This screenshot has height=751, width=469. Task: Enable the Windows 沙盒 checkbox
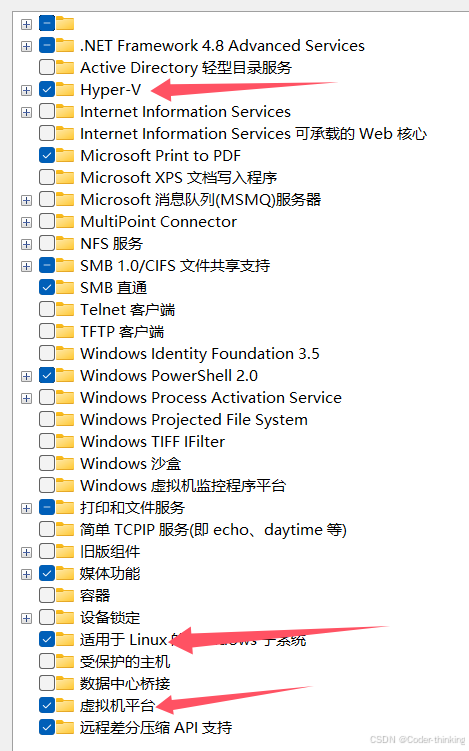[47, 463]
